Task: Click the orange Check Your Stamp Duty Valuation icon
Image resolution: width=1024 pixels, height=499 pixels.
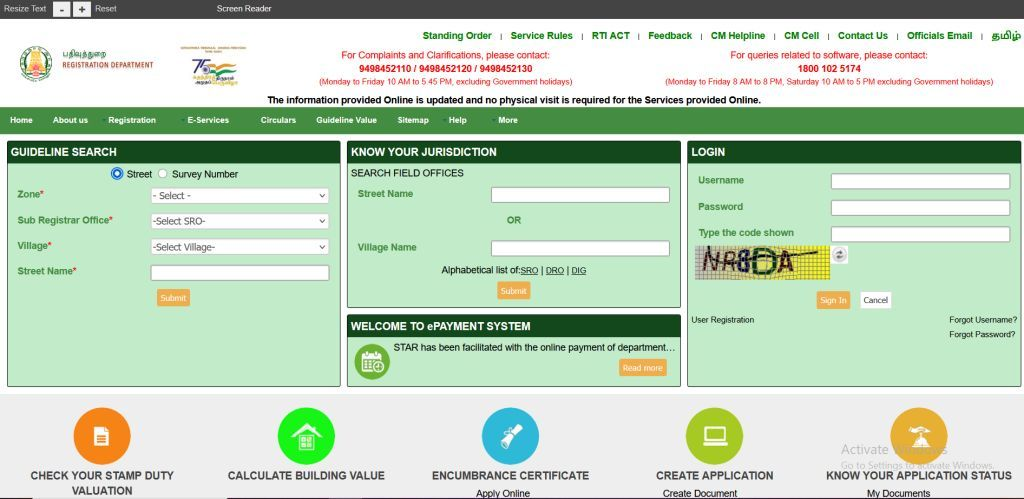Action: tap(102, 436)
